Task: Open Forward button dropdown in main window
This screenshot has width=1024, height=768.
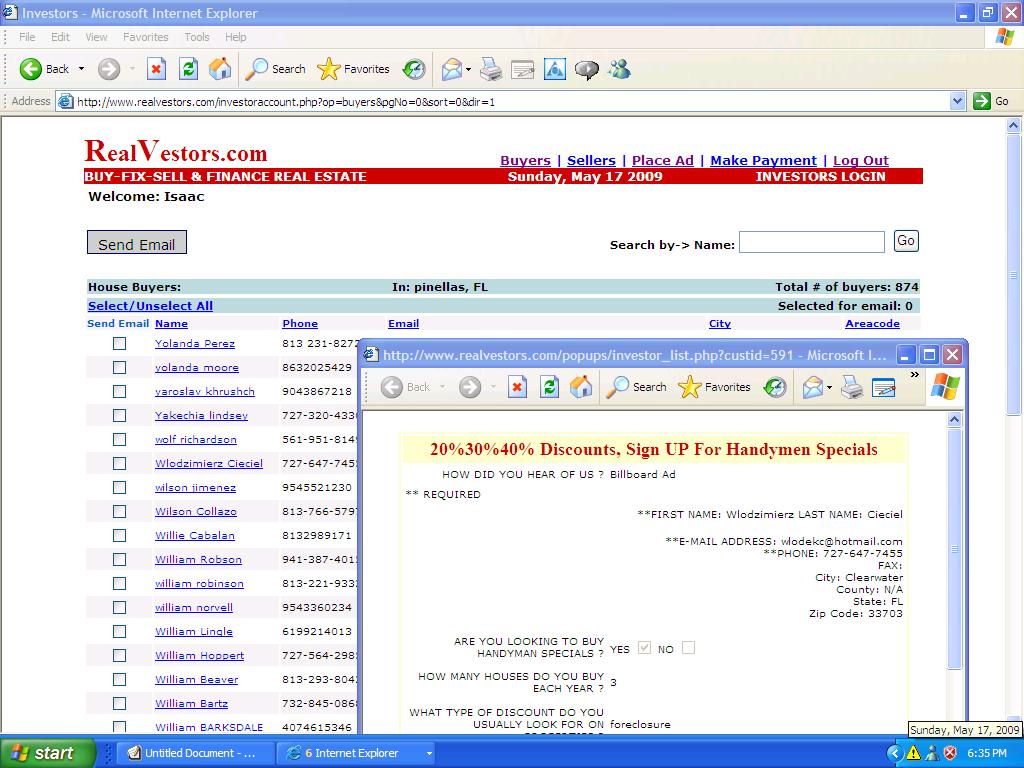Action: click(132, 69)
